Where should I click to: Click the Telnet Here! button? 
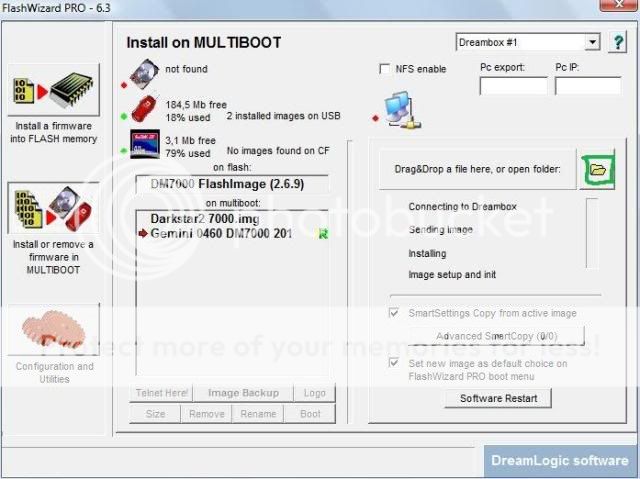click(162, 393)
